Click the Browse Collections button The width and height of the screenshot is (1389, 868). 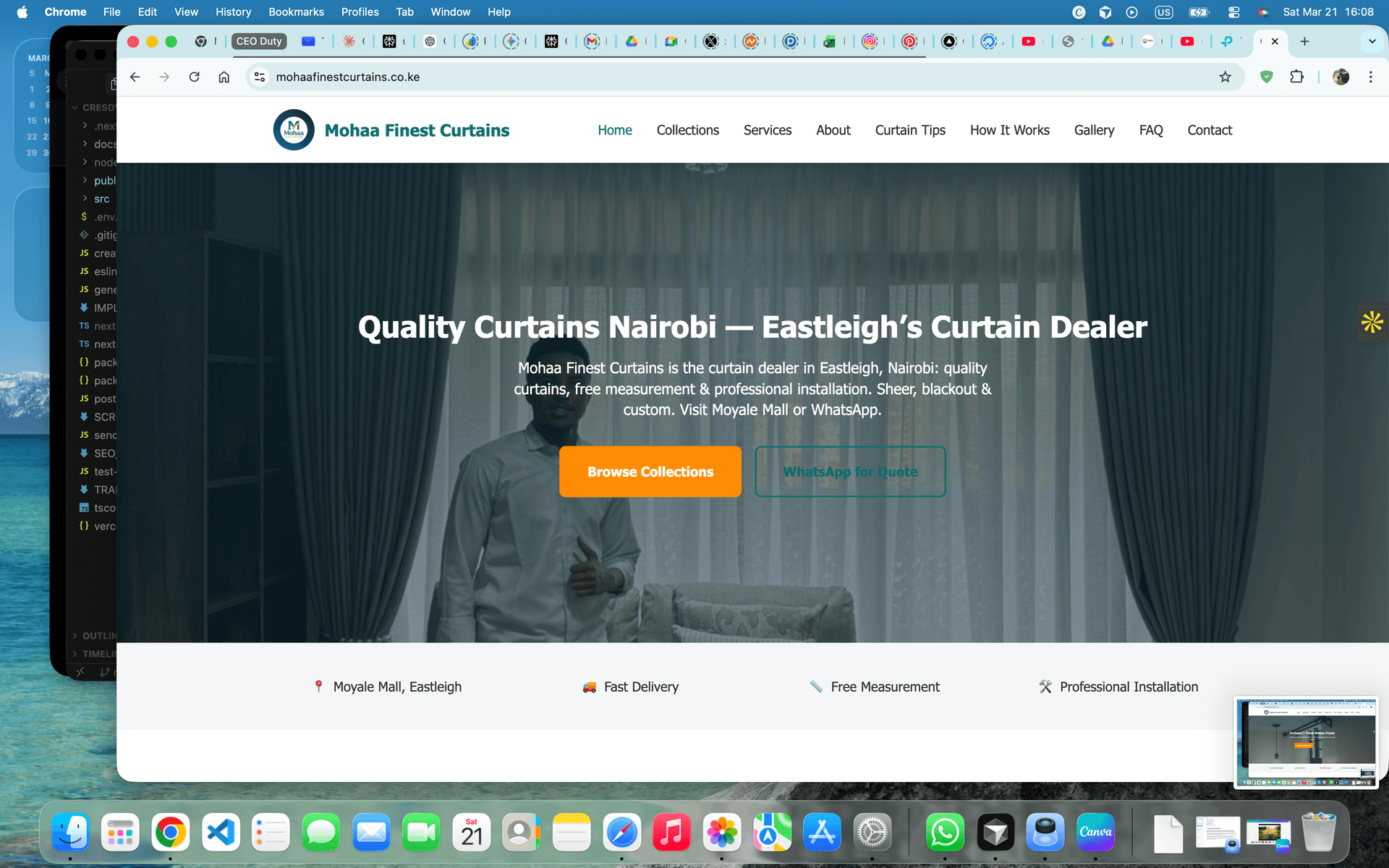click(x=650, y=472)
